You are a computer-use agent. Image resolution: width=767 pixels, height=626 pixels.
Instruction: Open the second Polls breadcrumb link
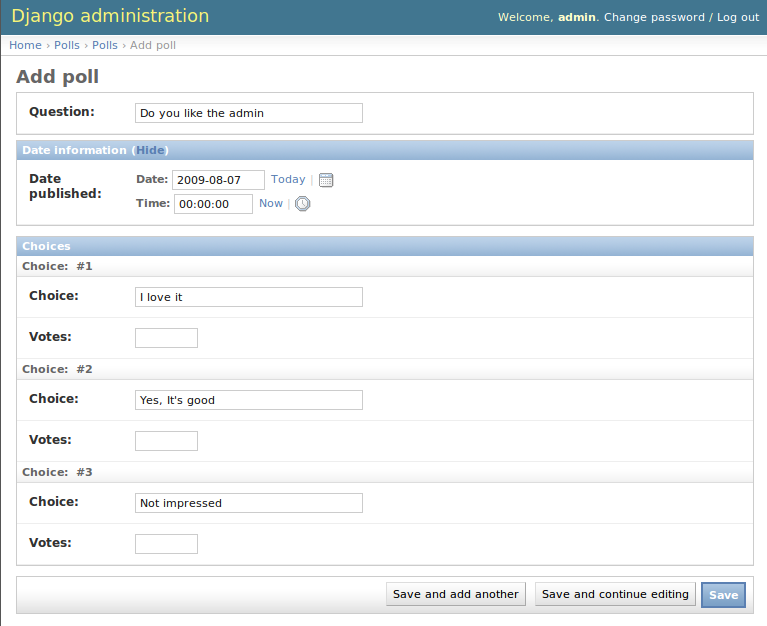click(105, 45)
